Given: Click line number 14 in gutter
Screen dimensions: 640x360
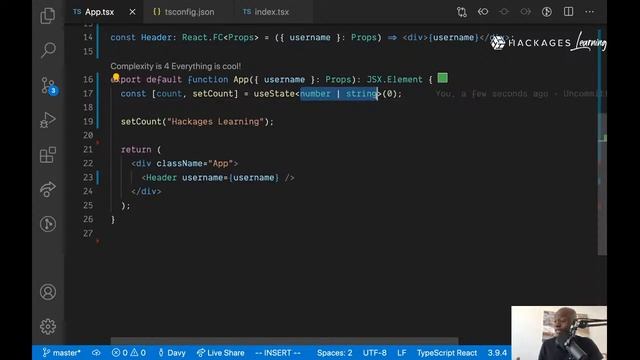Looking at the screenshot, I should pos(88,37).
